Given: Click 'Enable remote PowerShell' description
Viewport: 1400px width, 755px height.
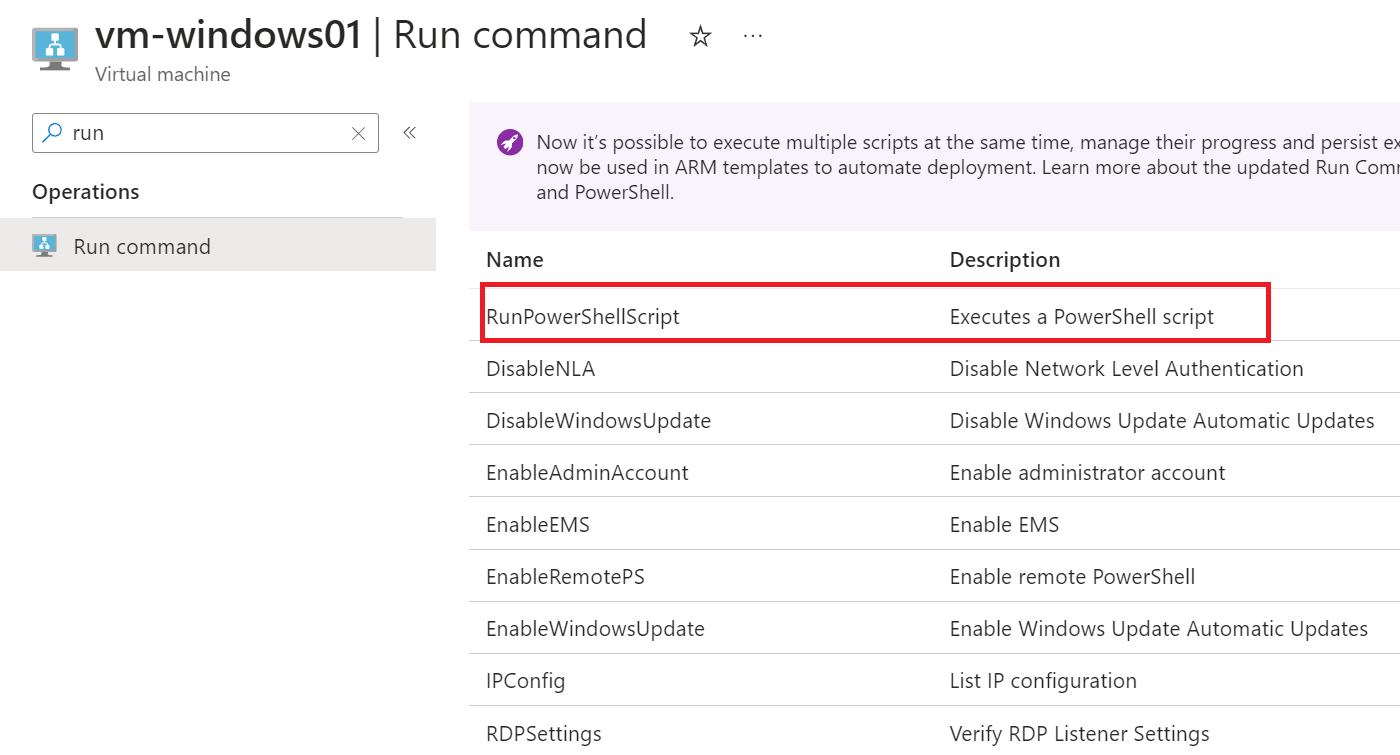Looking at the screenshot, I should (x=1072, y=577).
